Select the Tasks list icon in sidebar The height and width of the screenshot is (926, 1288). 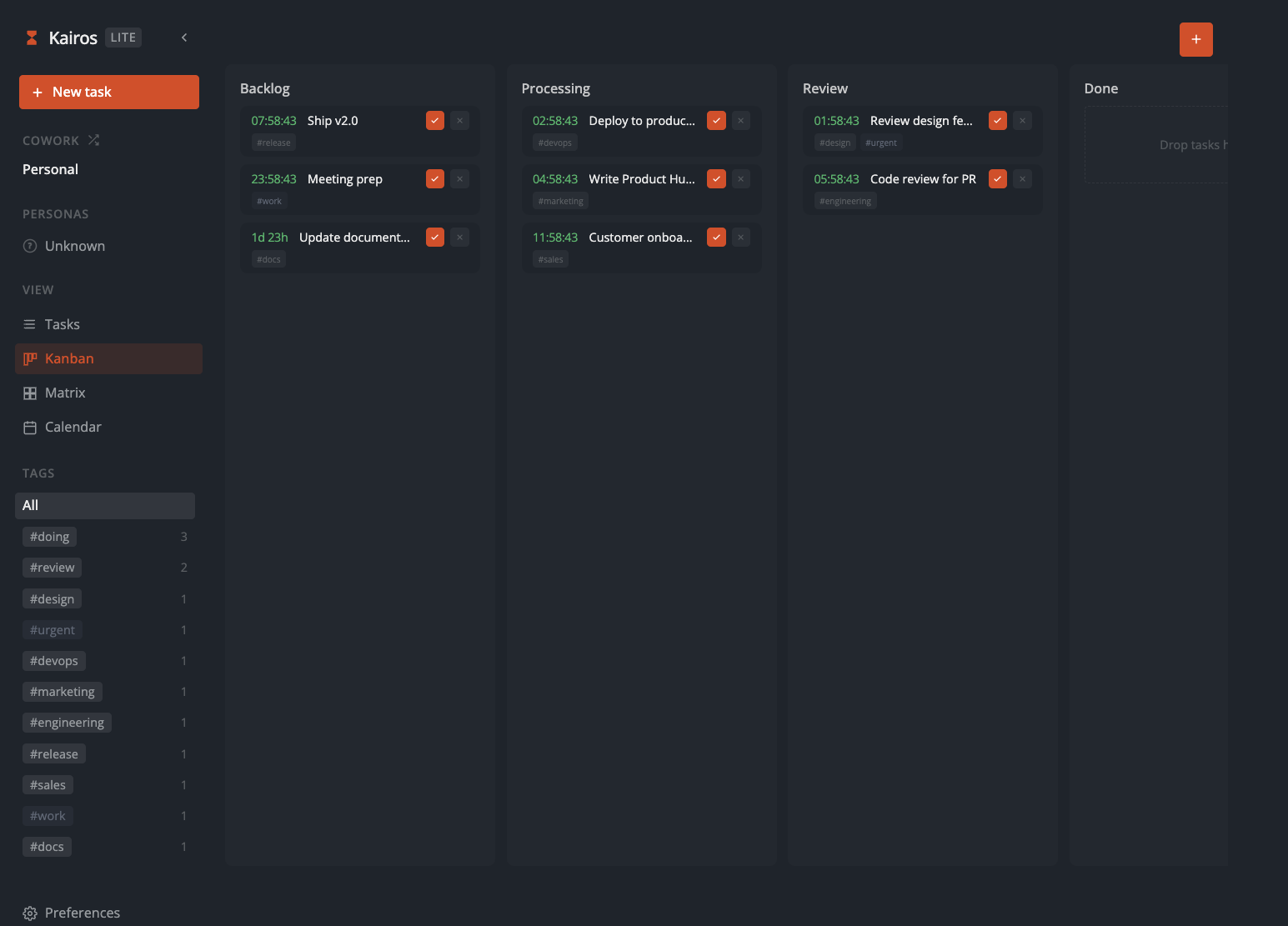tap(30, 324)
